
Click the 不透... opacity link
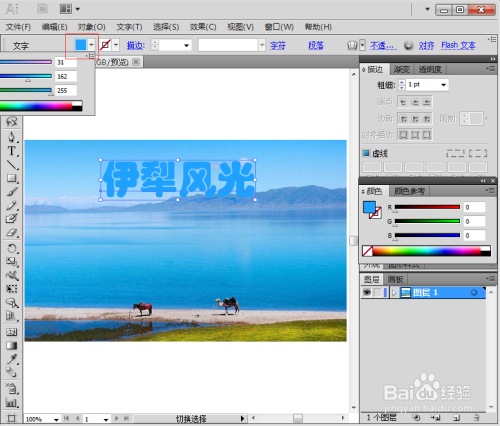click(383, 45)
